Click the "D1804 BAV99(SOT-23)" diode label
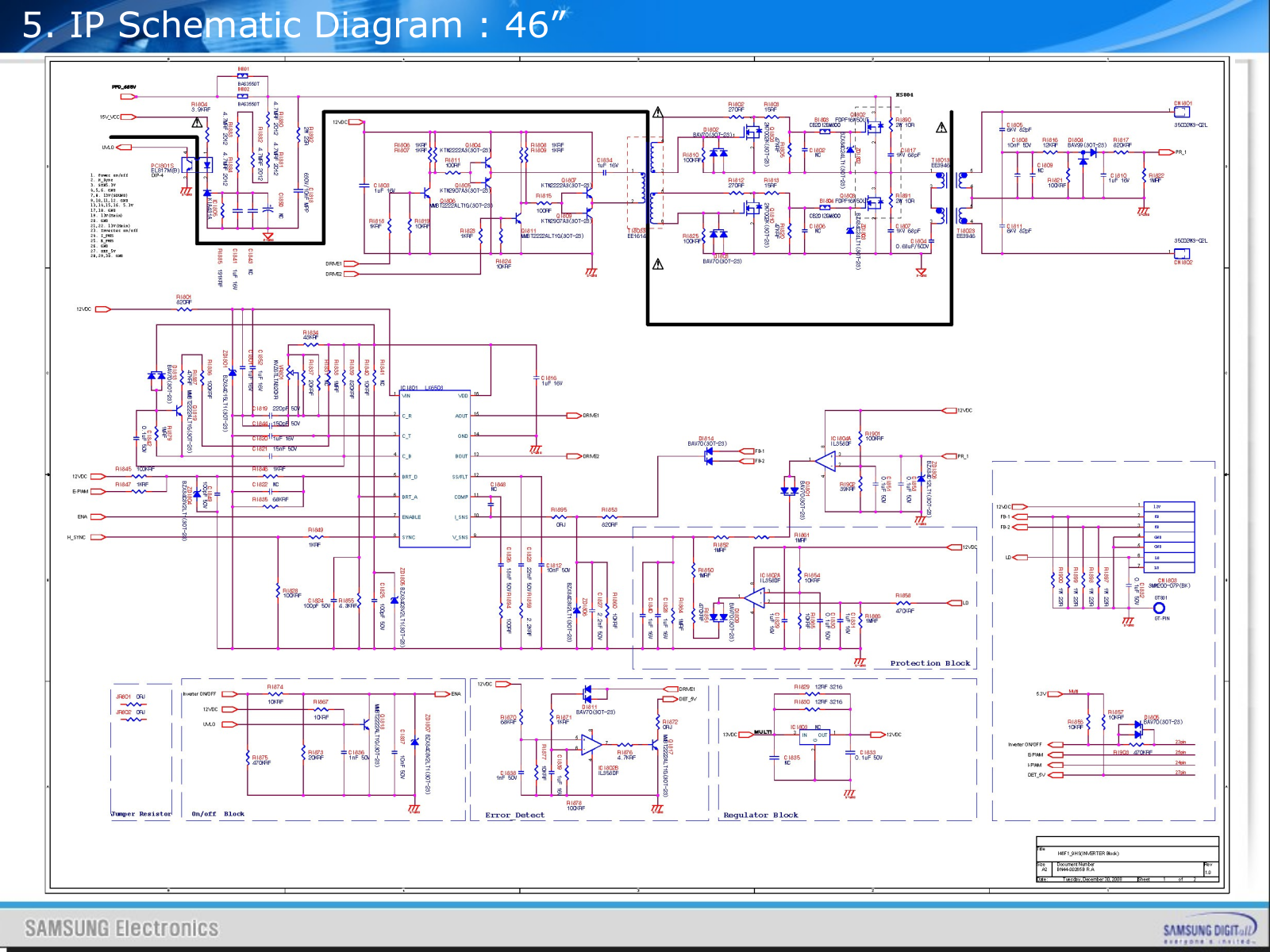The width and height of the screenshot is (1270, 952). pyautogui.click(x=1087, y=143)
